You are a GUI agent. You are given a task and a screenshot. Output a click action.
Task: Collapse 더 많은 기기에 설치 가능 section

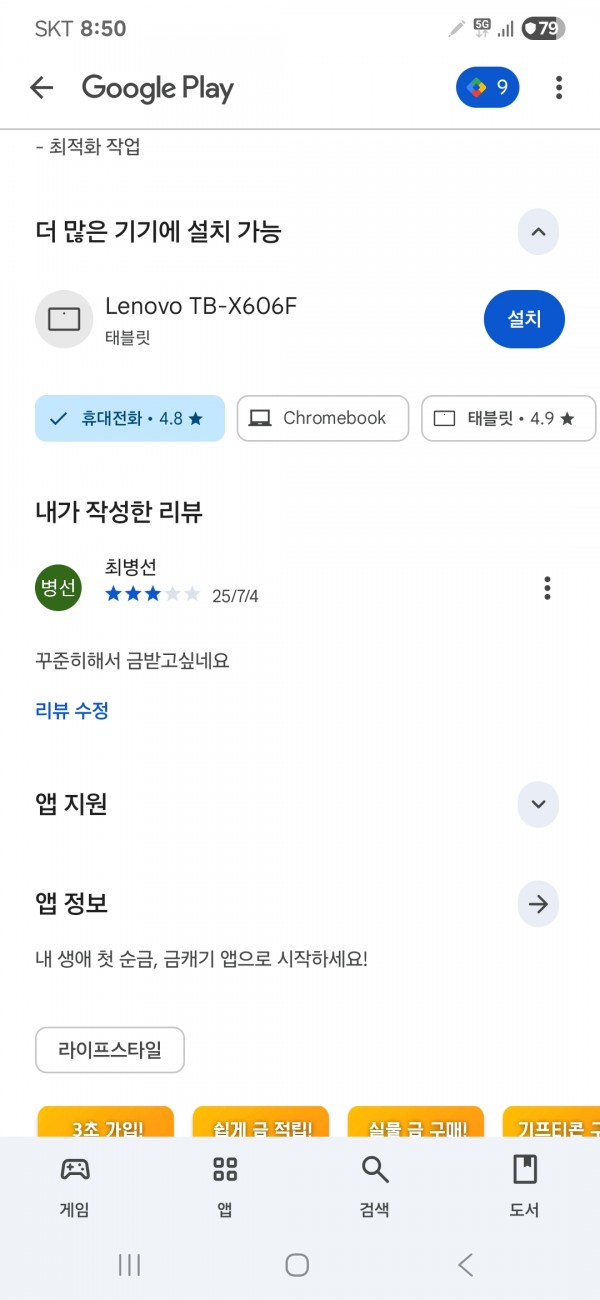(538, 233)
